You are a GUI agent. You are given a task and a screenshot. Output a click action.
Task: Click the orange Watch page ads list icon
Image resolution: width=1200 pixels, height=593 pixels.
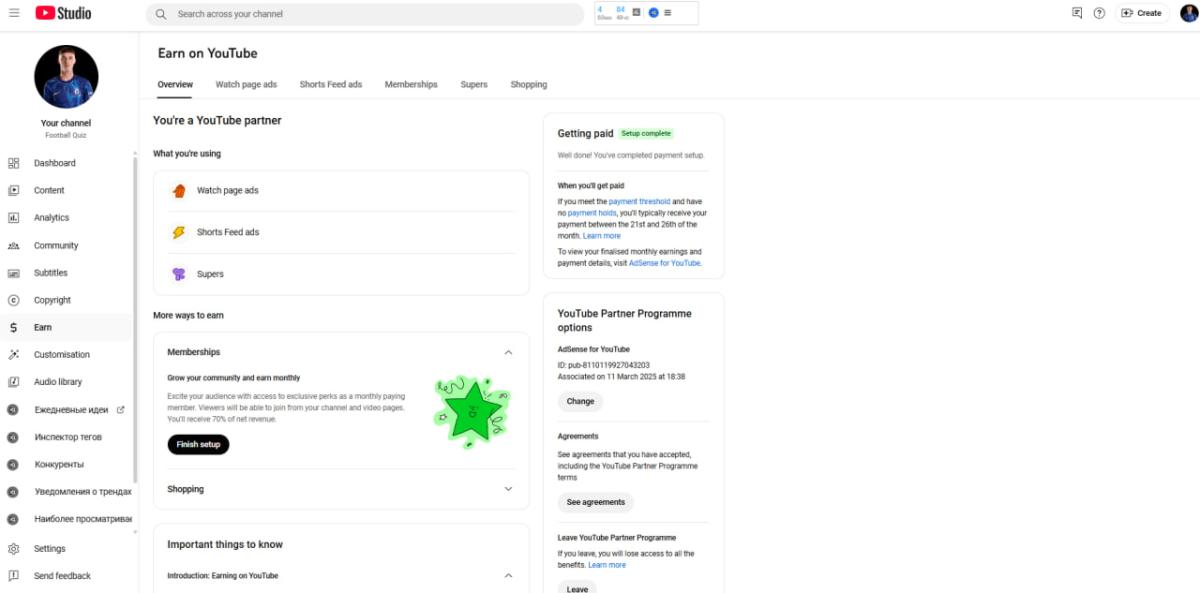coord(179,190)
